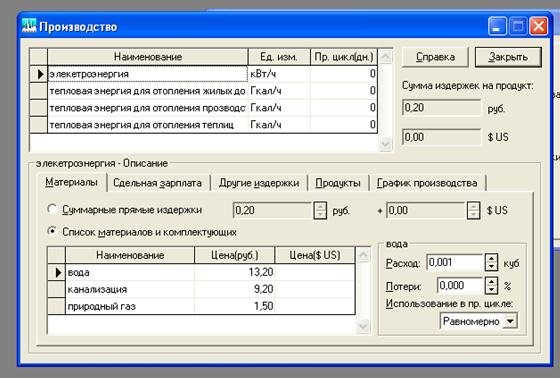This screenshot has height=378, width=560.
Task: Close the Производство window with the X button
Action: coord(539,26)
